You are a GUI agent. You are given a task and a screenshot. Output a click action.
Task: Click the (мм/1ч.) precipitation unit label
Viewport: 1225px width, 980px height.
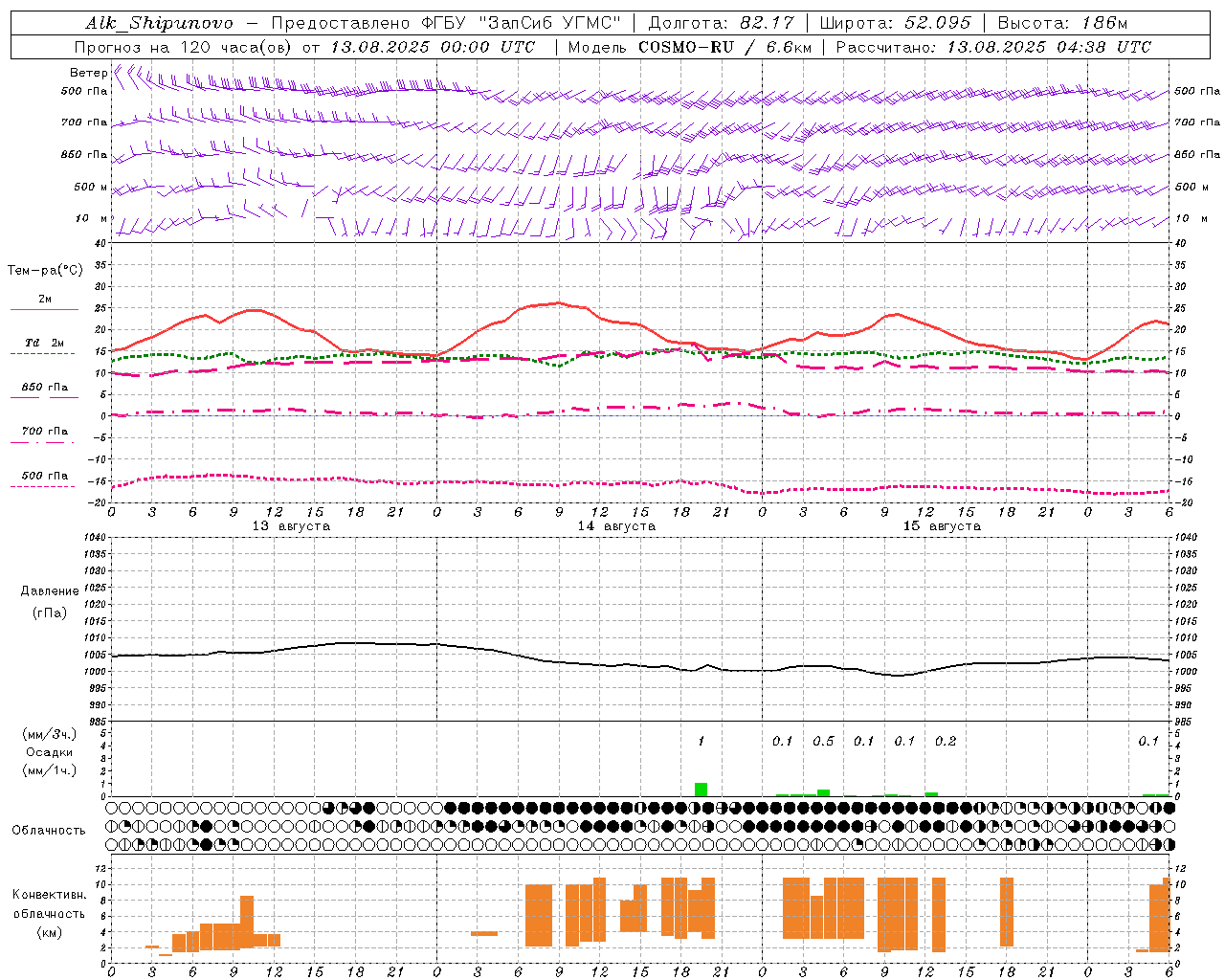[x=50, y=770]
